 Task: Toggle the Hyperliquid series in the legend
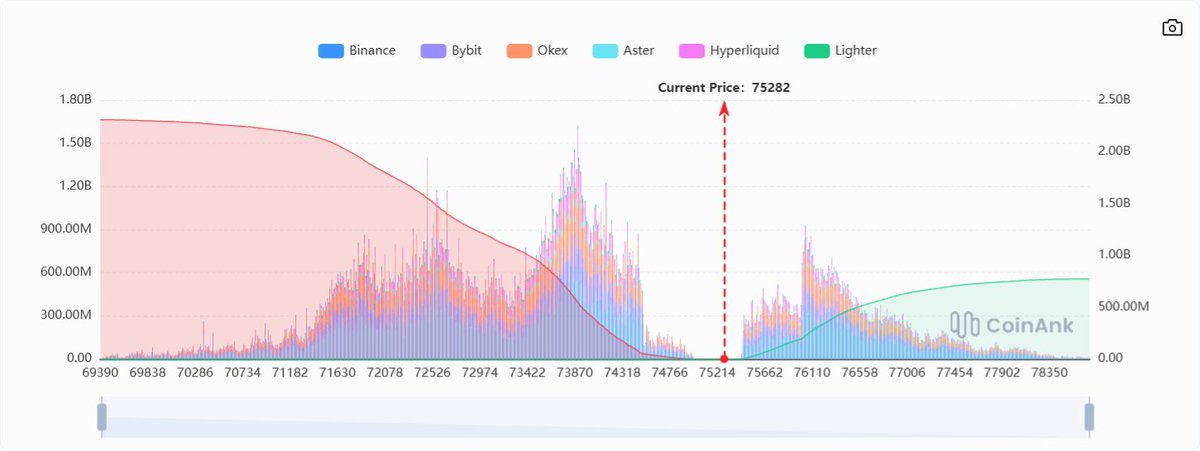pos(729,50)
